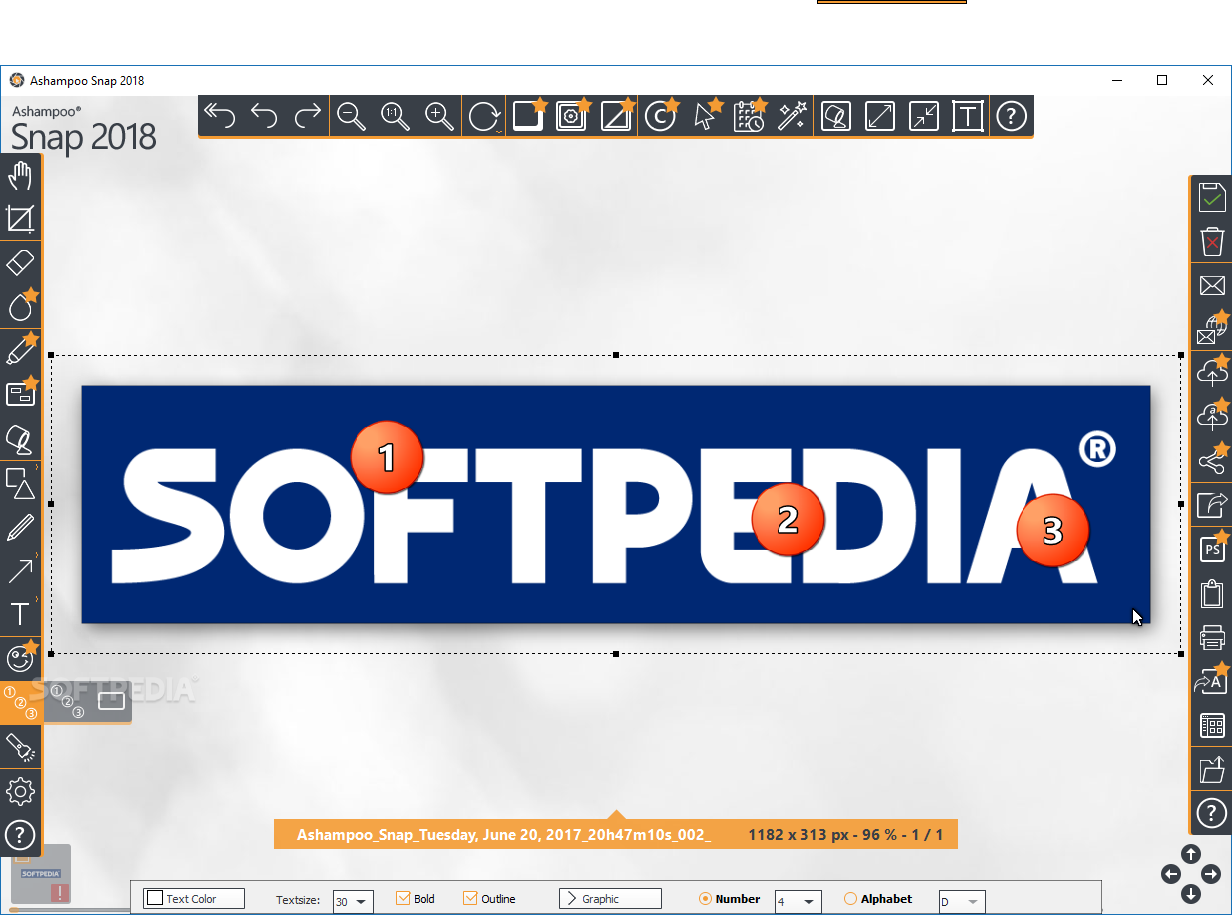Save the capture with the checkmark disk icon
This screenshot has height=915, width=1232.
pos(1212,197)
